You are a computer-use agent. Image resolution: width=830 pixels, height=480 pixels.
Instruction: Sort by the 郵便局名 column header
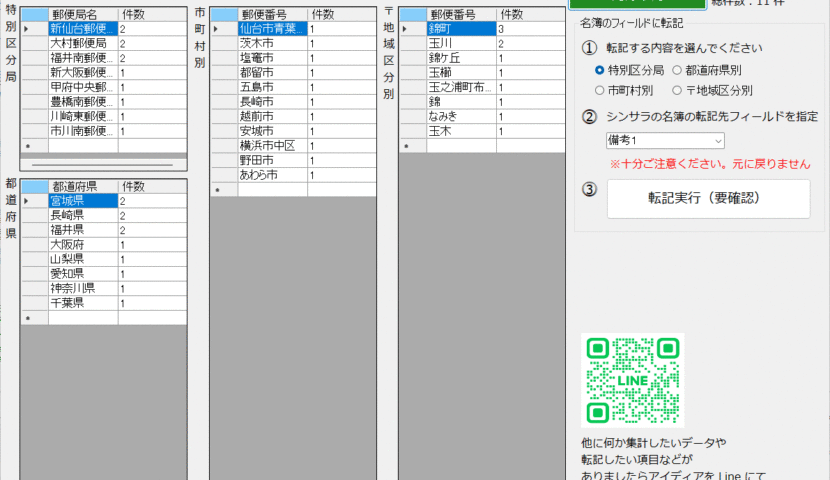pos(81,14)
